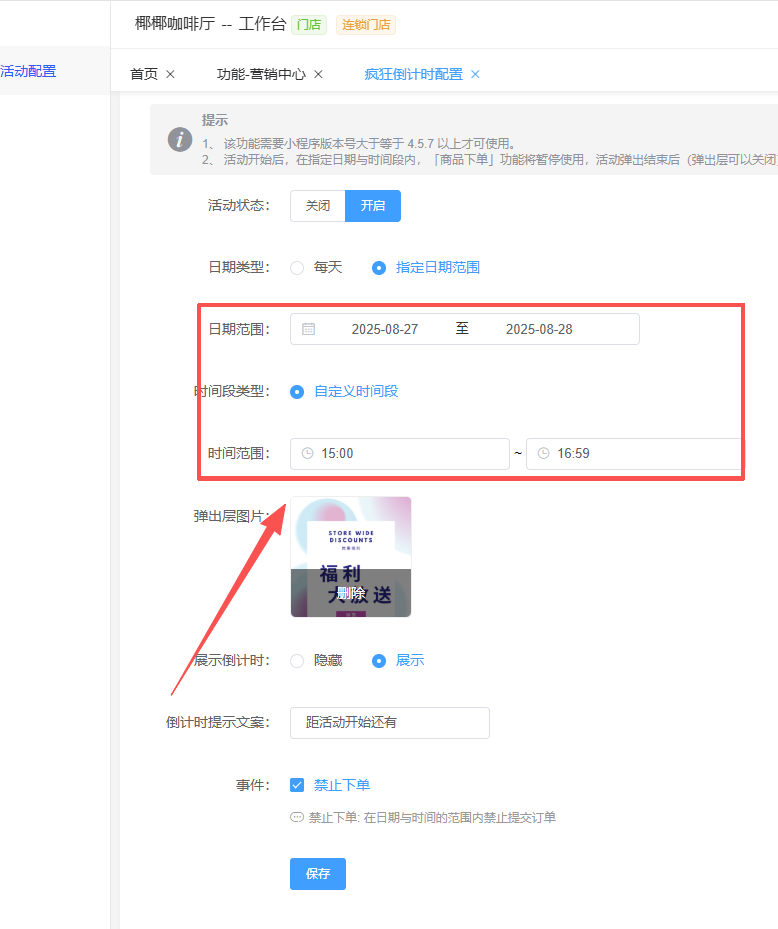Close the 功能-营销中心 tab
The width and height of the screenshot is (778, 929).
click(x=318, y=74)
